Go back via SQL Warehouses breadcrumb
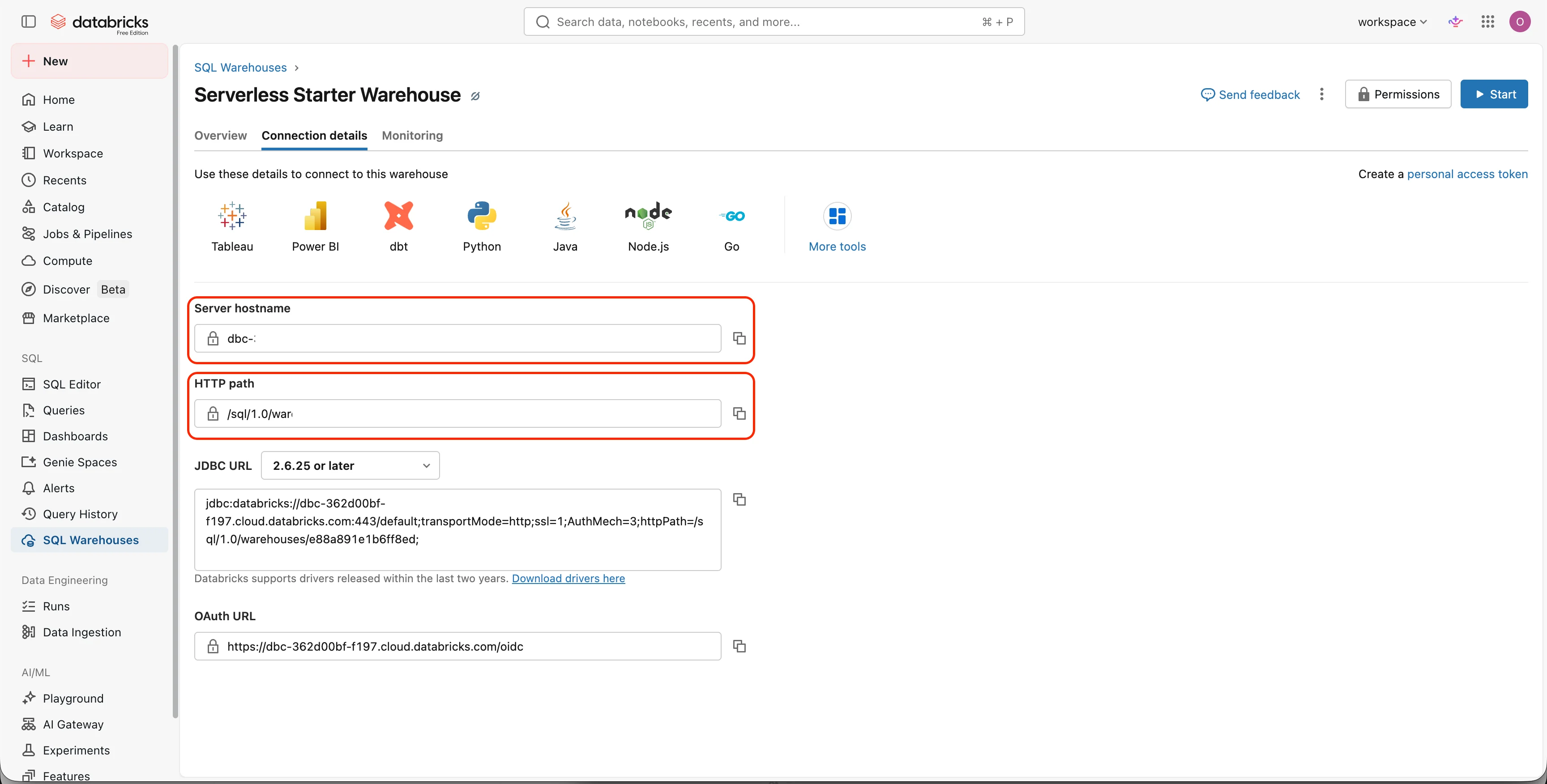 pos(240,68)
